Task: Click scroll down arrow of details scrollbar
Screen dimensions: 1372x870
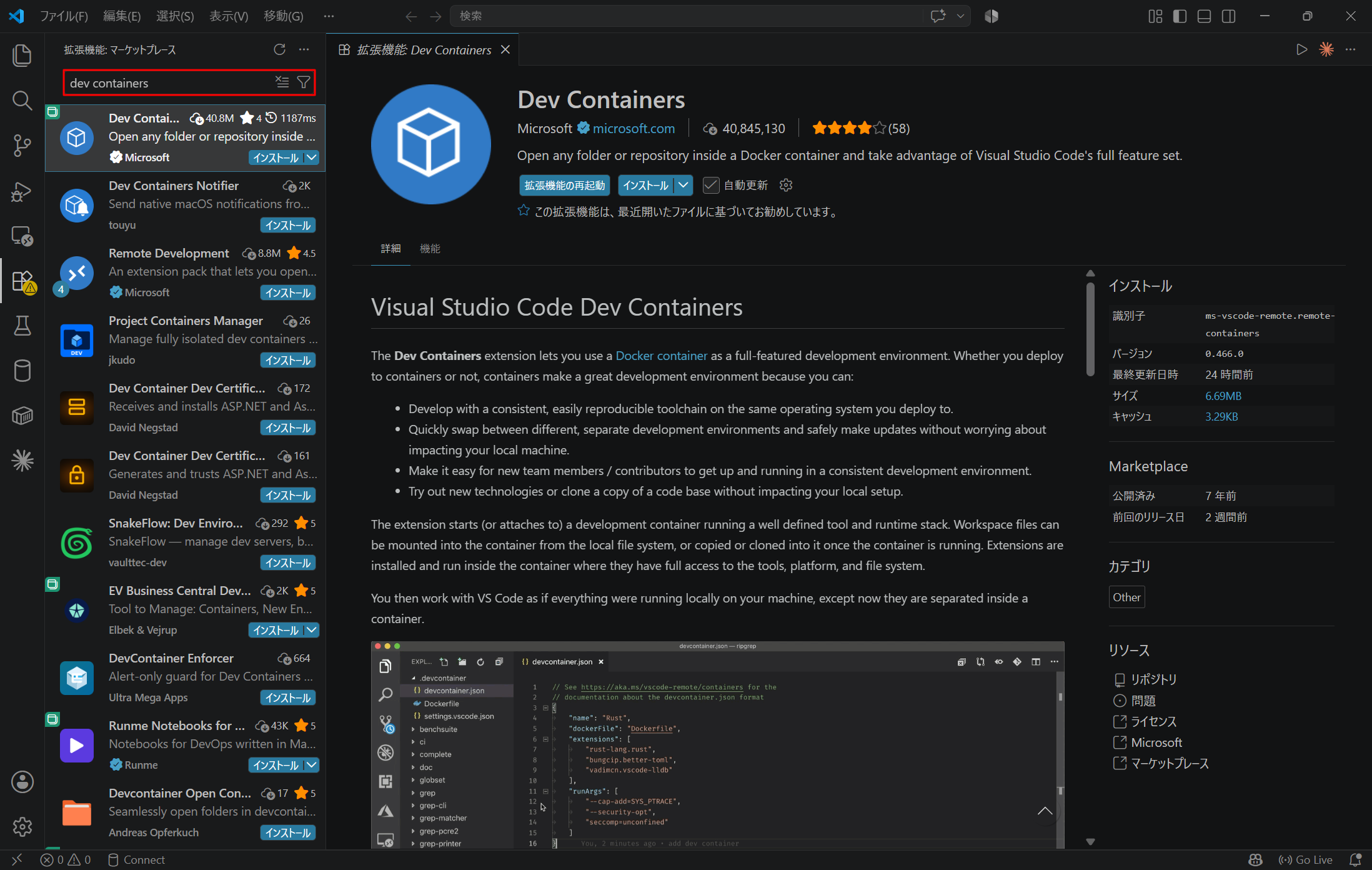Action: 1090,842
